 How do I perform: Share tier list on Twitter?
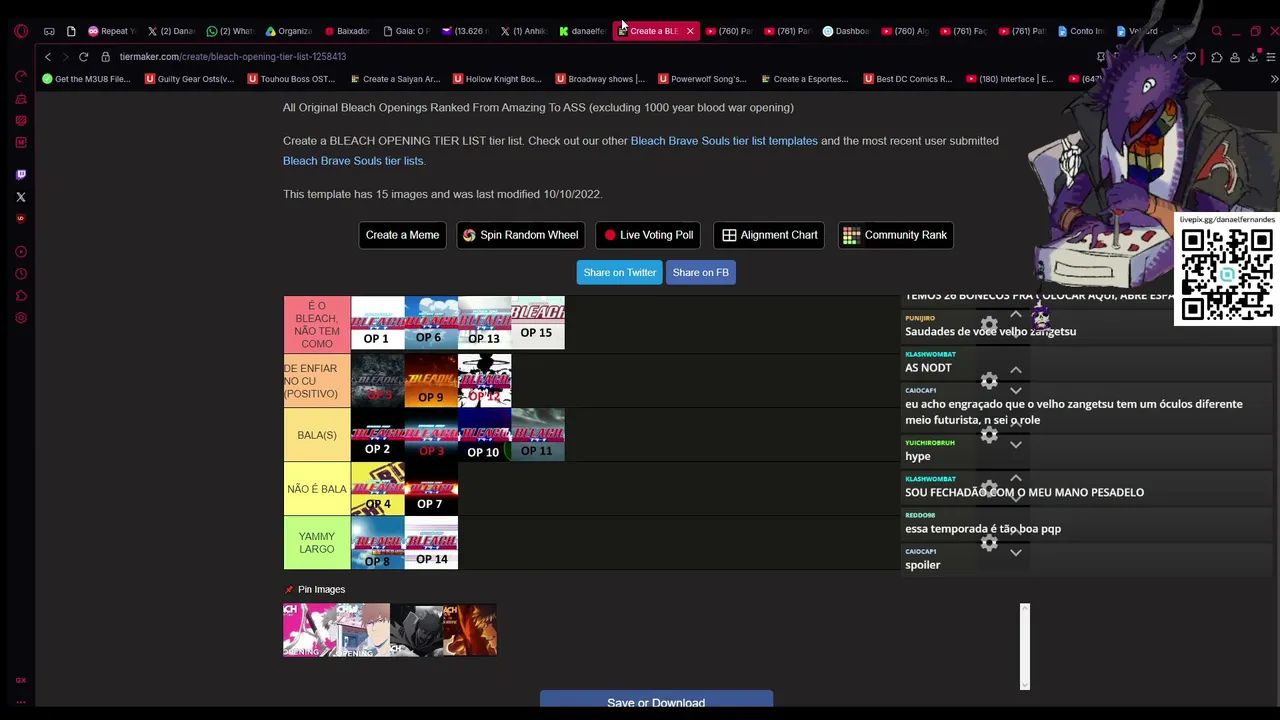[620, 272]
